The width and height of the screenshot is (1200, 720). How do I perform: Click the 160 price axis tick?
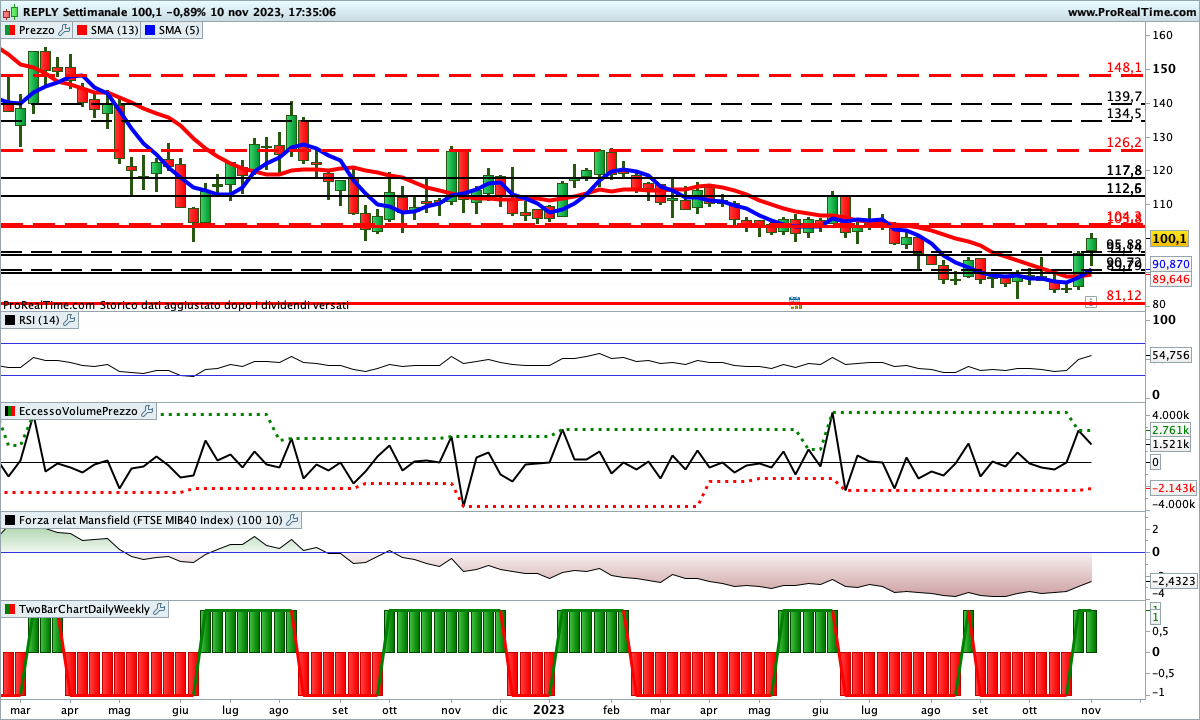pos(1162,35)
